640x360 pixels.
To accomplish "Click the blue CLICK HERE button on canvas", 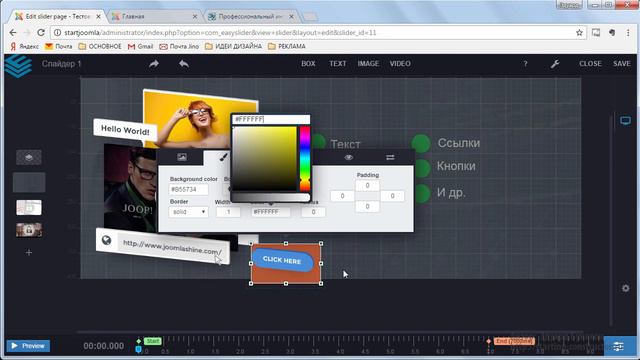I will (x=282, y=260).
